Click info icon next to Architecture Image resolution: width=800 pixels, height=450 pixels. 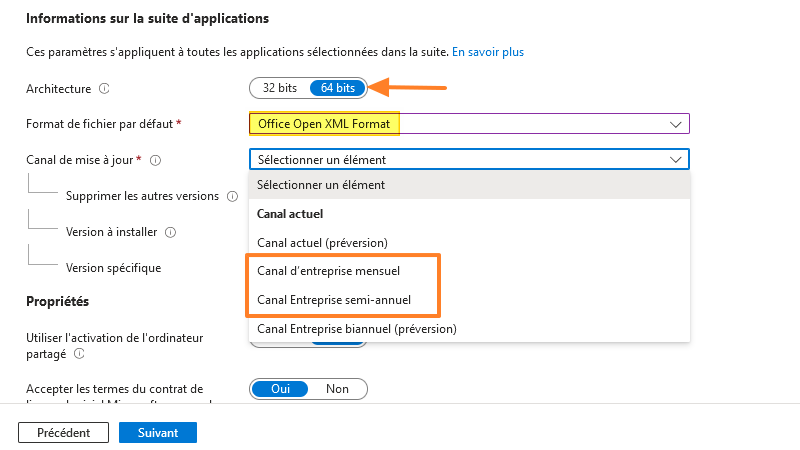105,88
